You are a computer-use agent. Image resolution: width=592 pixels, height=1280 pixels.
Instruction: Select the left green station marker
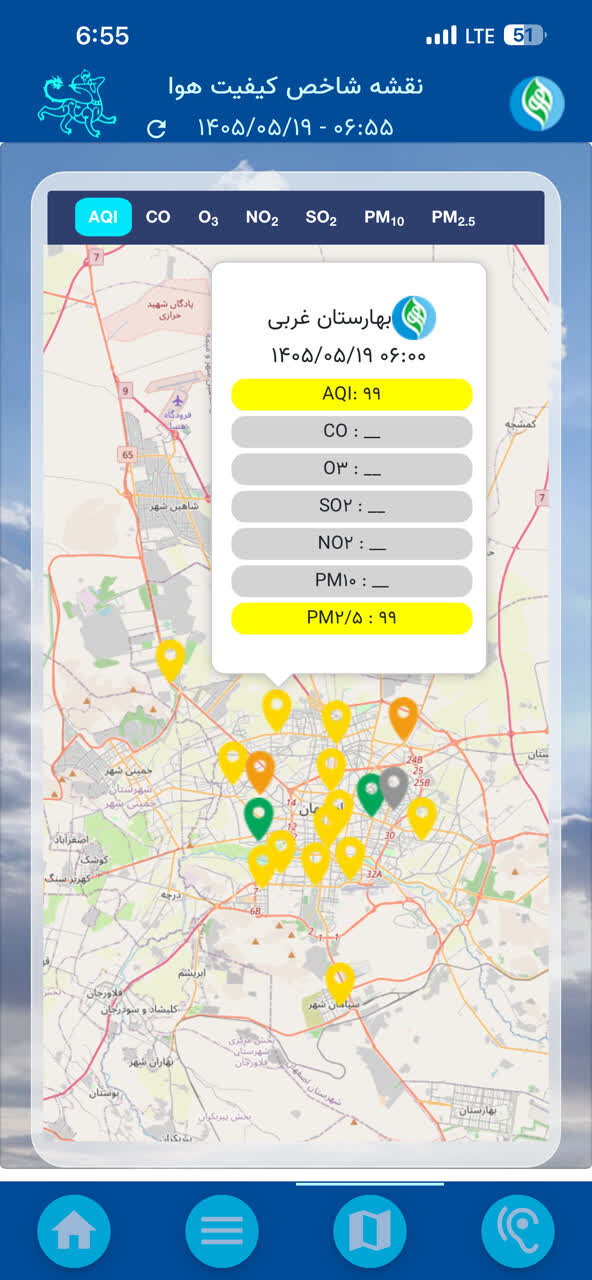258,818
